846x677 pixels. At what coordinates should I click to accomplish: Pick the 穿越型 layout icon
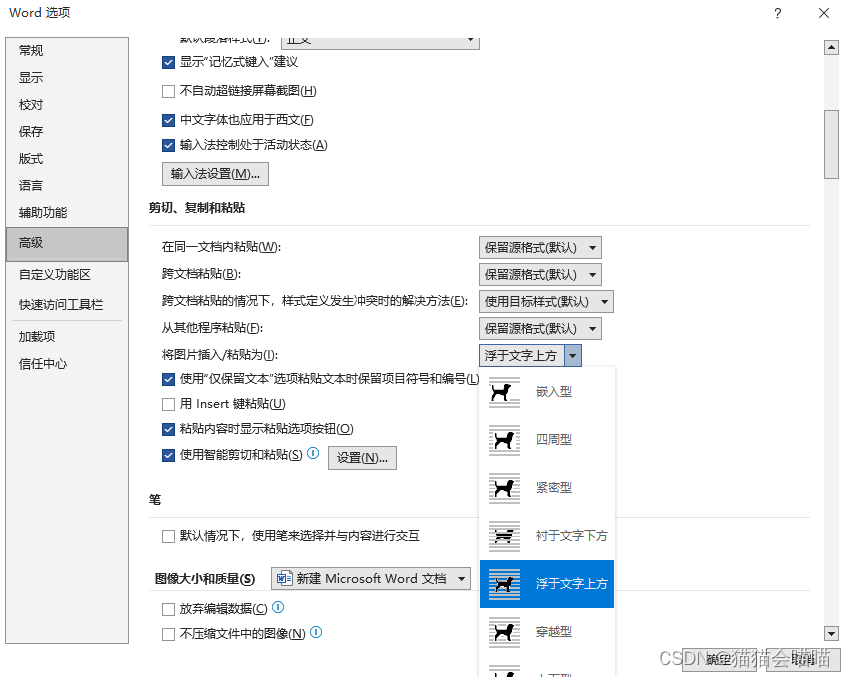[504, 632]
